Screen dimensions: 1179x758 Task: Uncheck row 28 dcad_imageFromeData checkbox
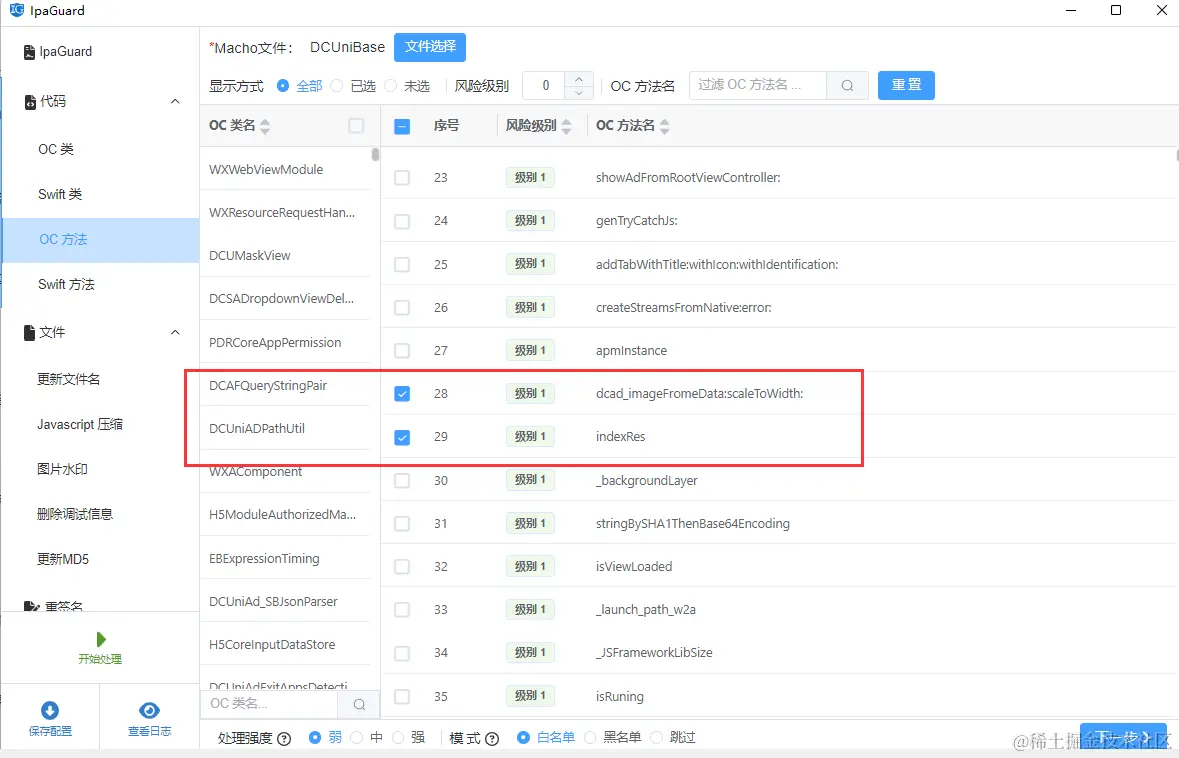[402, 394]
